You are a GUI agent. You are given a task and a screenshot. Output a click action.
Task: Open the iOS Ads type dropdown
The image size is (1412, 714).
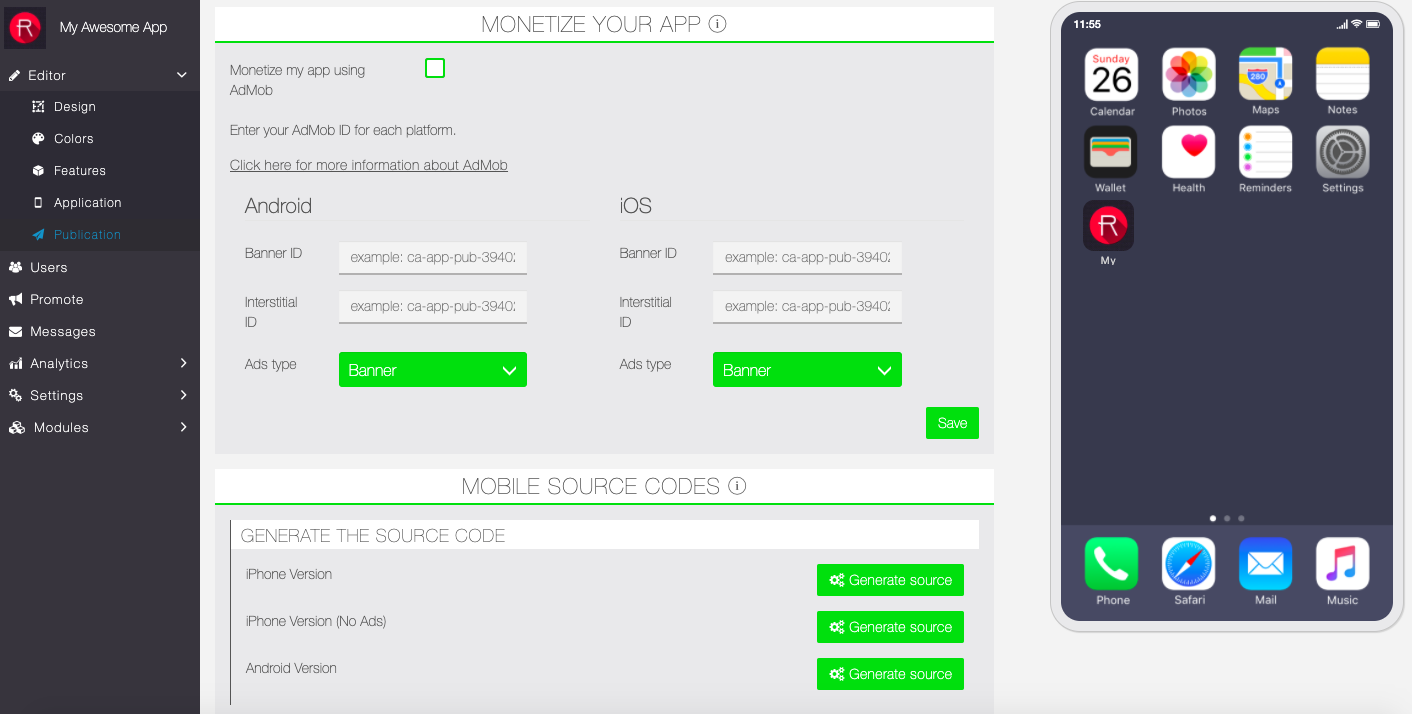click(x=807, y=370)
